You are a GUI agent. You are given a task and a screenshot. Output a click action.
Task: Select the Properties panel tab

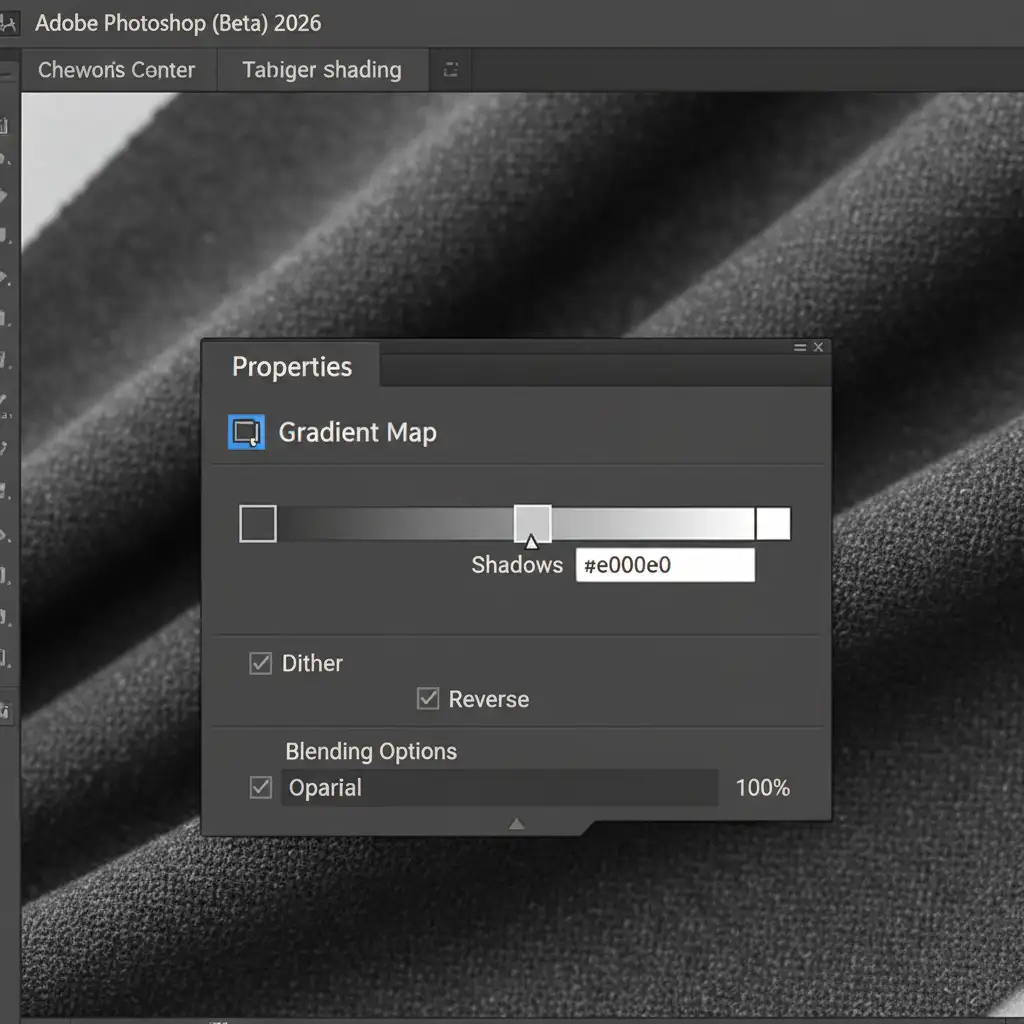[292, 367]
